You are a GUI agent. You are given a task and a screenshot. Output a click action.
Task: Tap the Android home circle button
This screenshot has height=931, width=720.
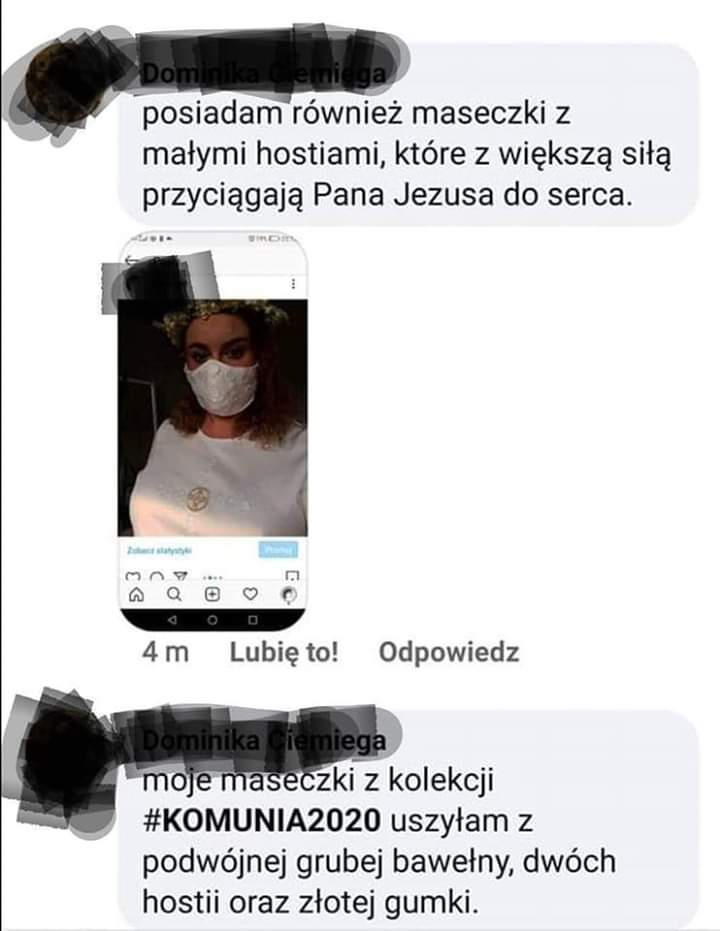click(212, 620)
